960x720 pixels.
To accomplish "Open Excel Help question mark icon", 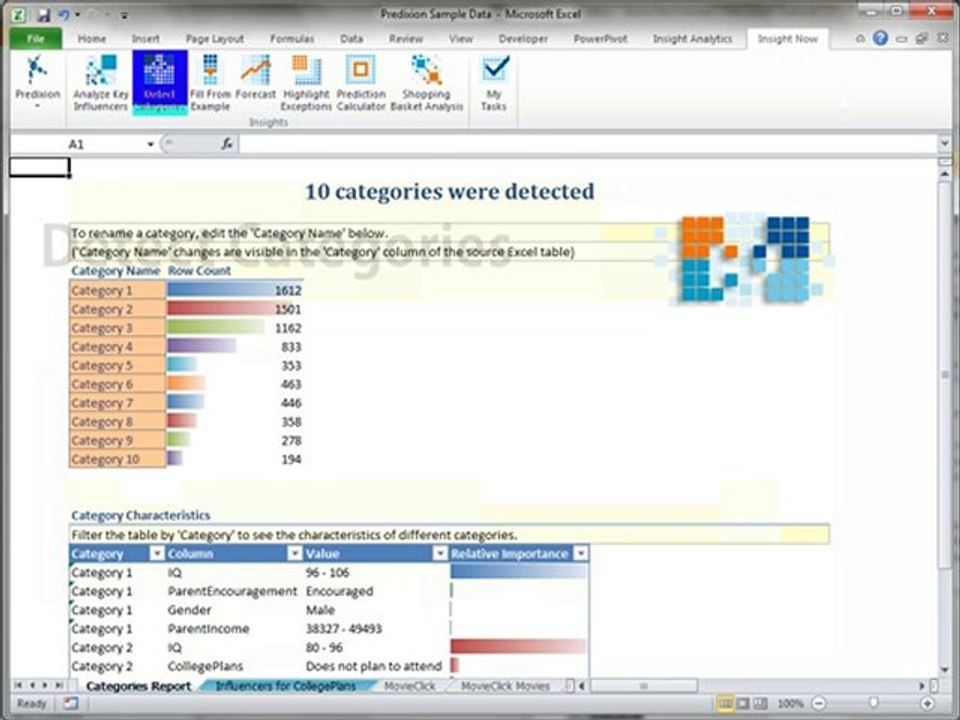I will click(880, 39).
